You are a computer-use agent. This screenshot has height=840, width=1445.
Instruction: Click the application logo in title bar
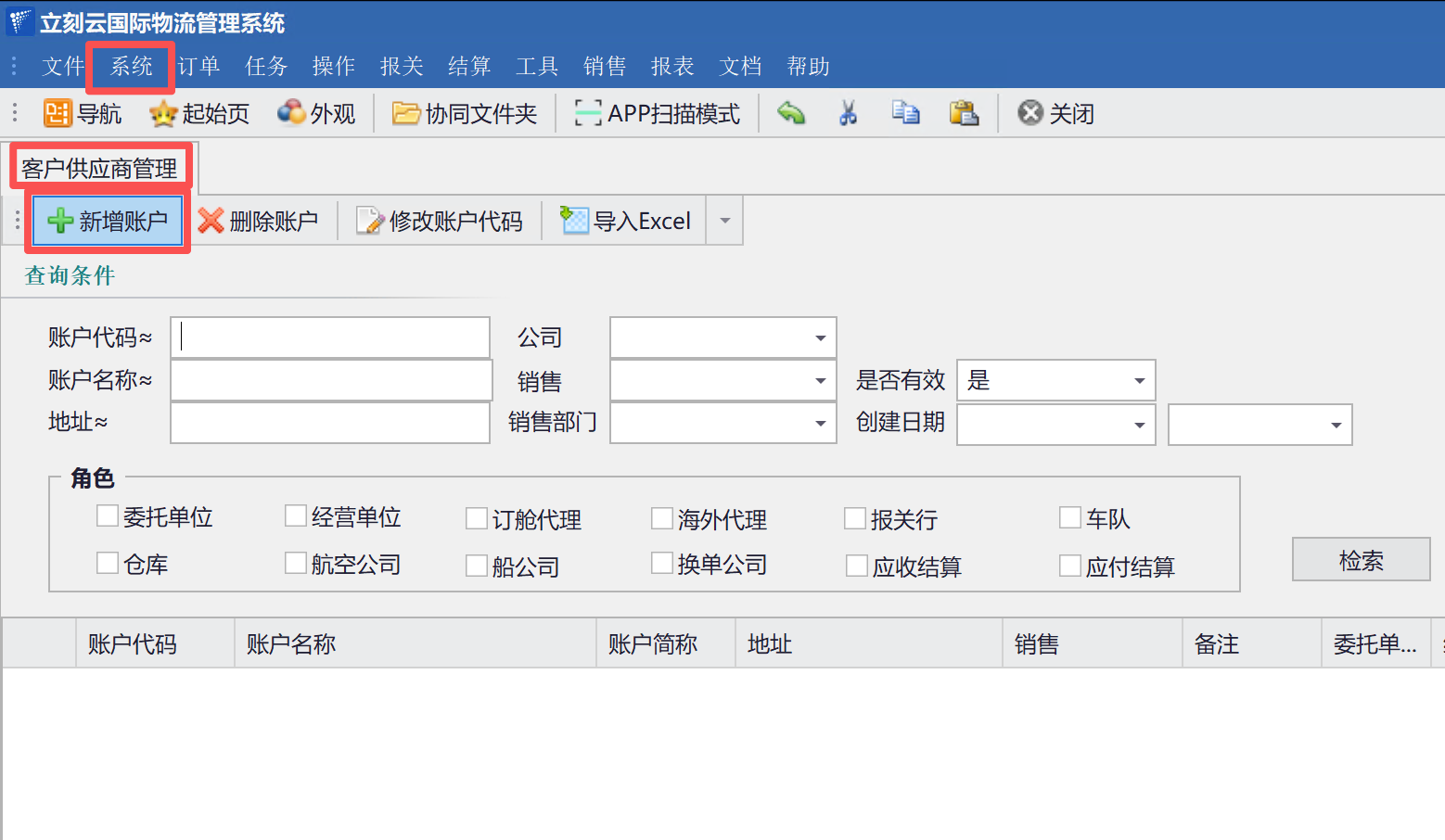click(19, 21)
